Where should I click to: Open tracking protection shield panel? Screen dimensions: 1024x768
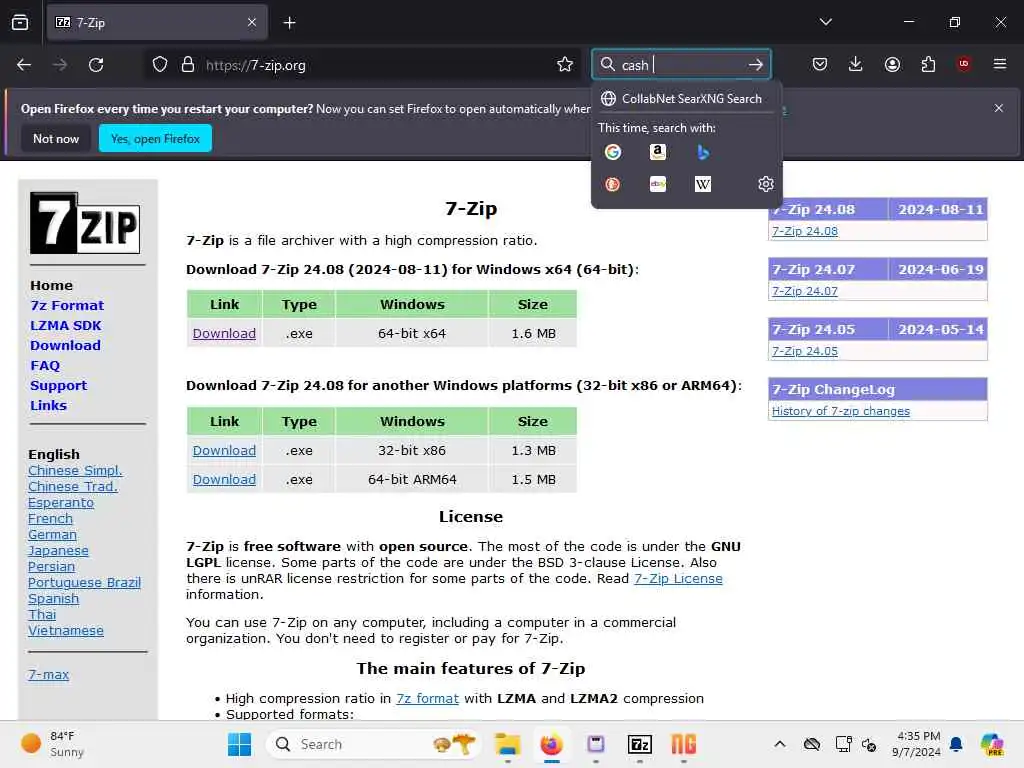click(160, 65)
